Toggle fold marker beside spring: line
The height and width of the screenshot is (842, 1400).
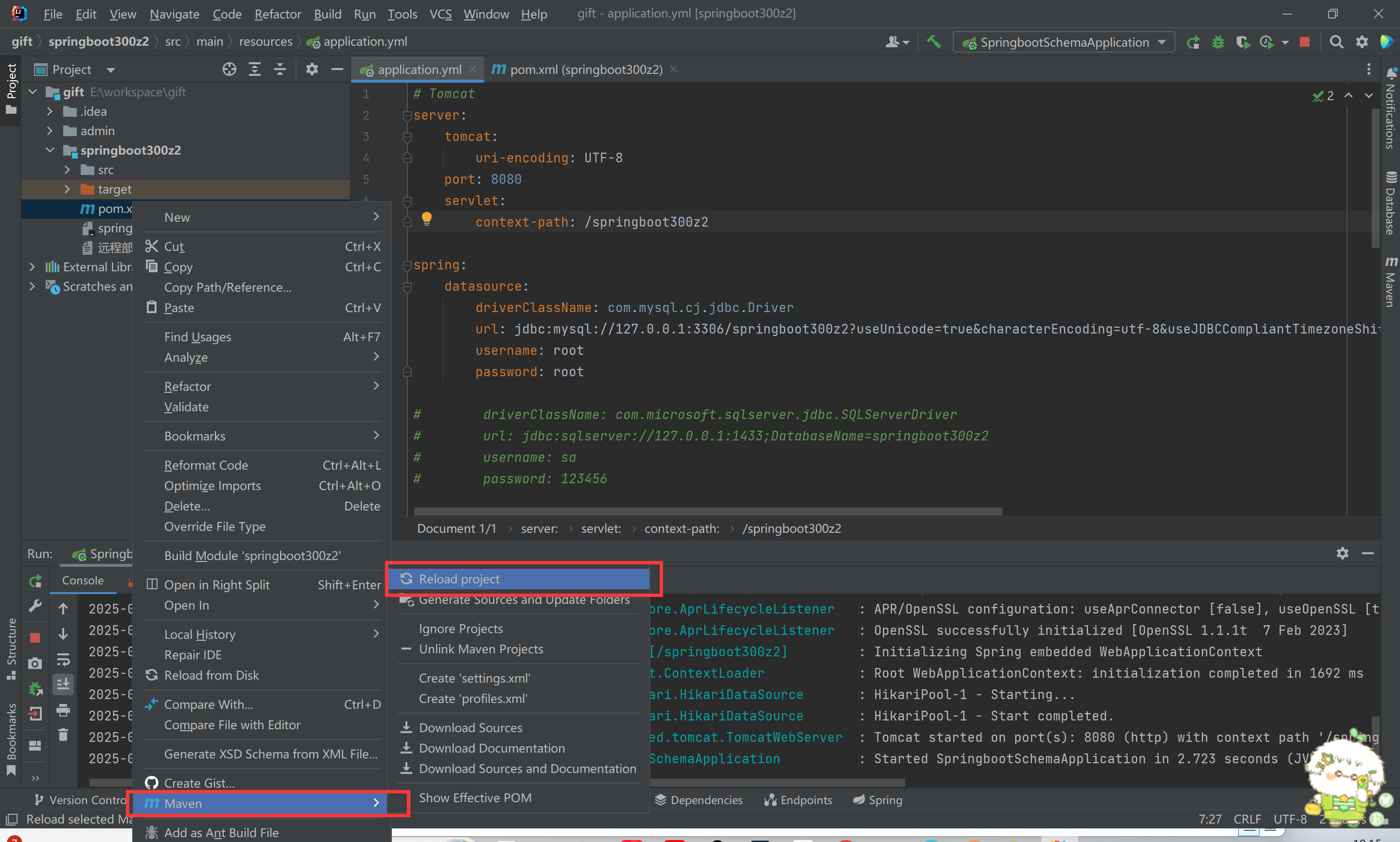[407, 265]
